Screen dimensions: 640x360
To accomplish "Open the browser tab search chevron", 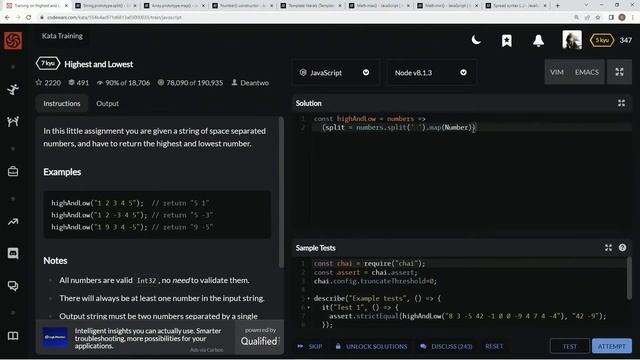I will (x=586, y=5).
